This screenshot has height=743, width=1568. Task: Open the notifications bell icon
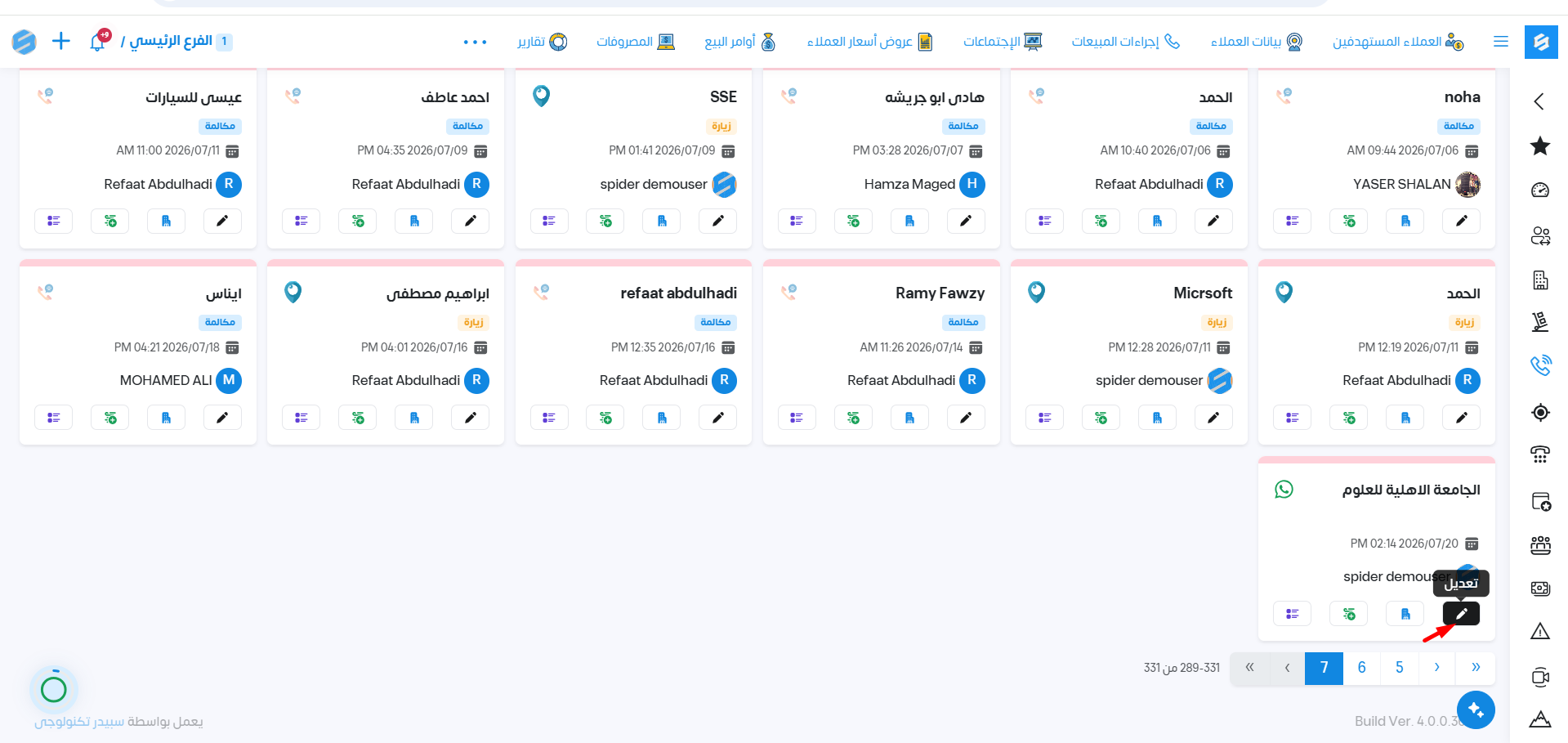(99, 41)
